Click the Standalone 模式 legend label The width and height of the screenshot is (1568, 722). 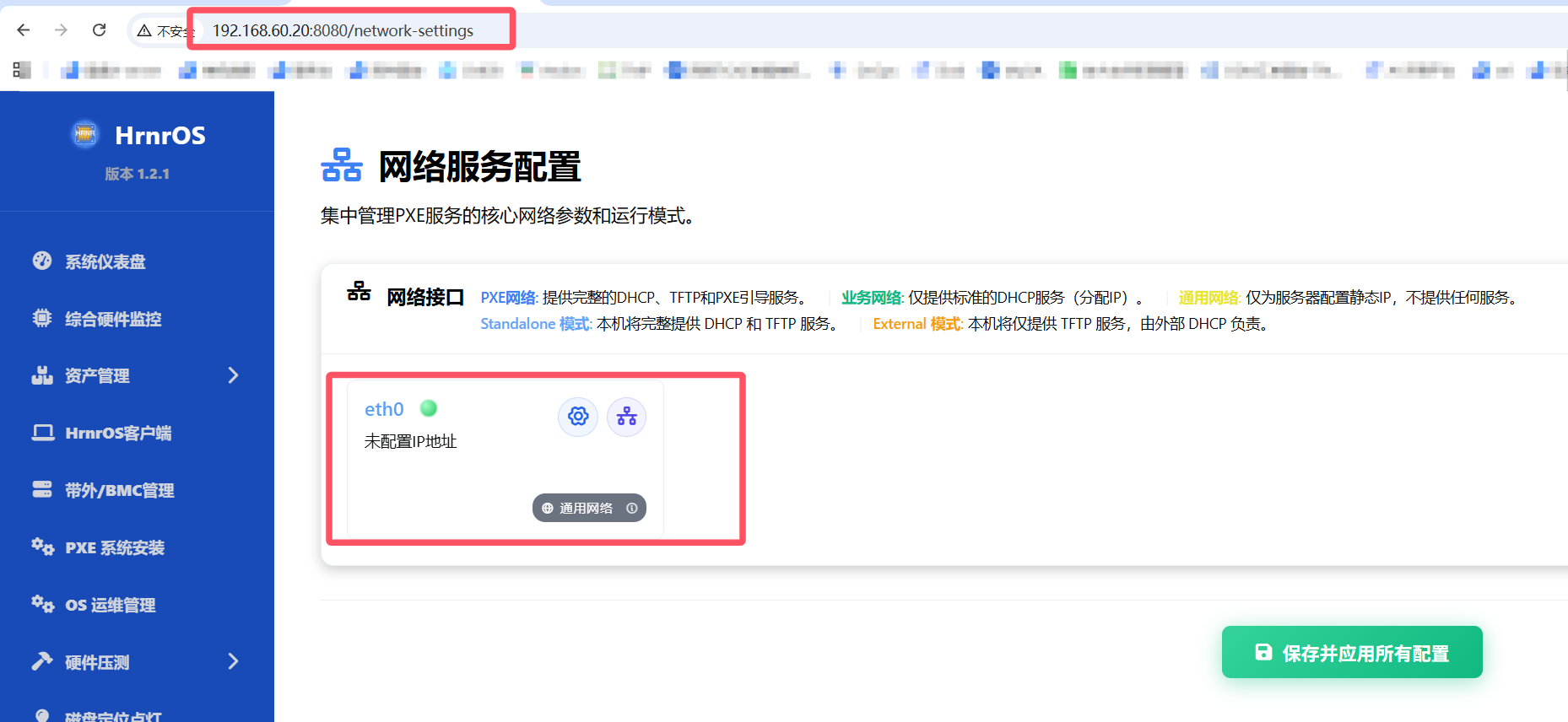(536, 324)
